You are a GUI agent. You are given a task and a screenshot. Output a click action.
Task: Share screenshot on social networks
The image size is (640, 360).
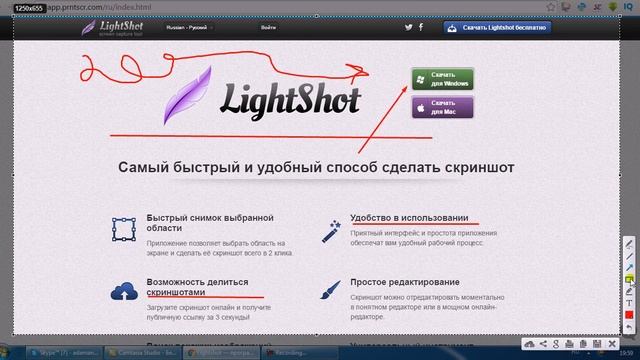click(543, 344)
